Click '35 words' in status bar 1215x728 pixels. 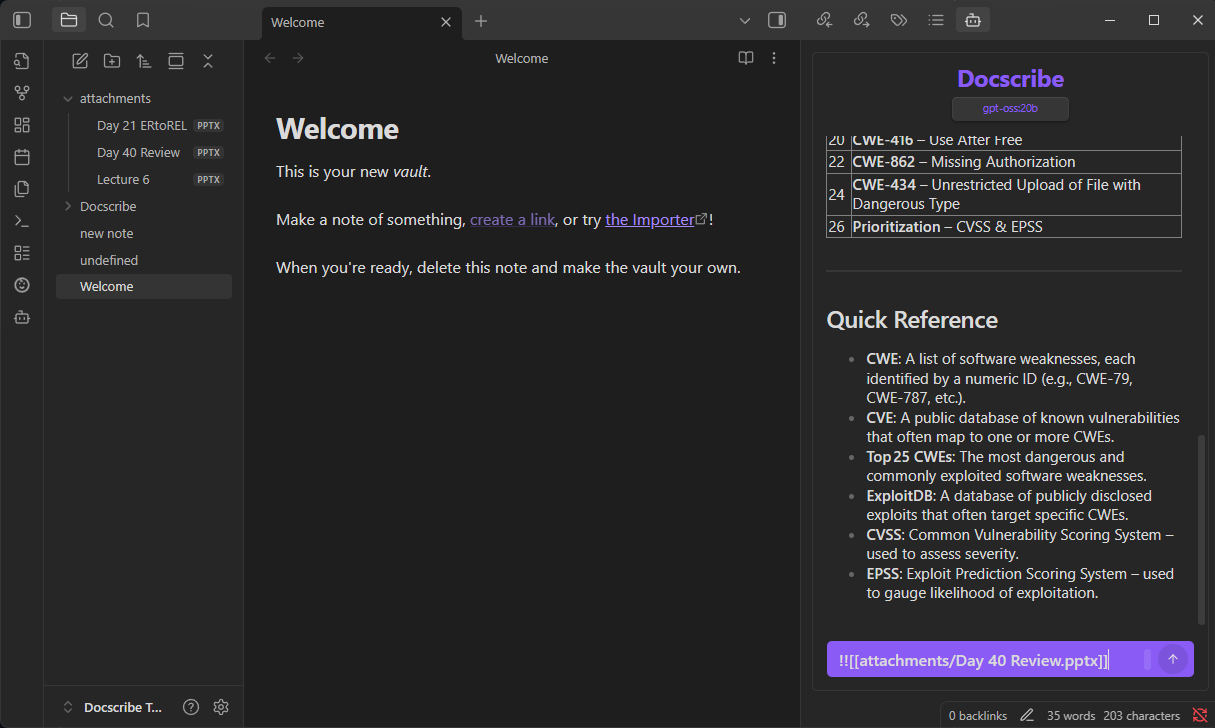pos(1071,715)
